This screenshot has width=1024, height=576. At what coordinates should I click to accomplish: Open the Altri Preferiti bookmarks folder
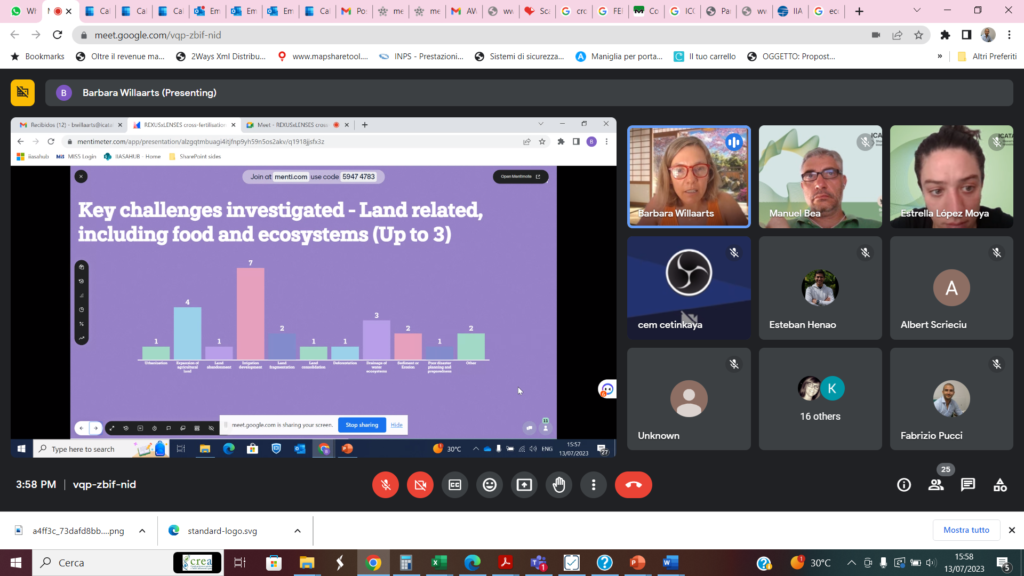[987, 56]
